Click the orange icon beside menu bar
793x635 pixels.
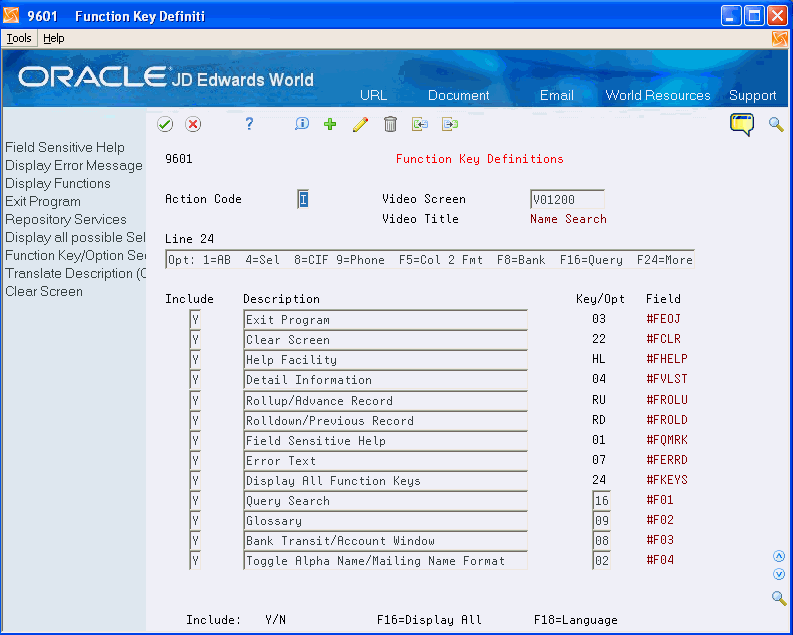pos(779,38)
